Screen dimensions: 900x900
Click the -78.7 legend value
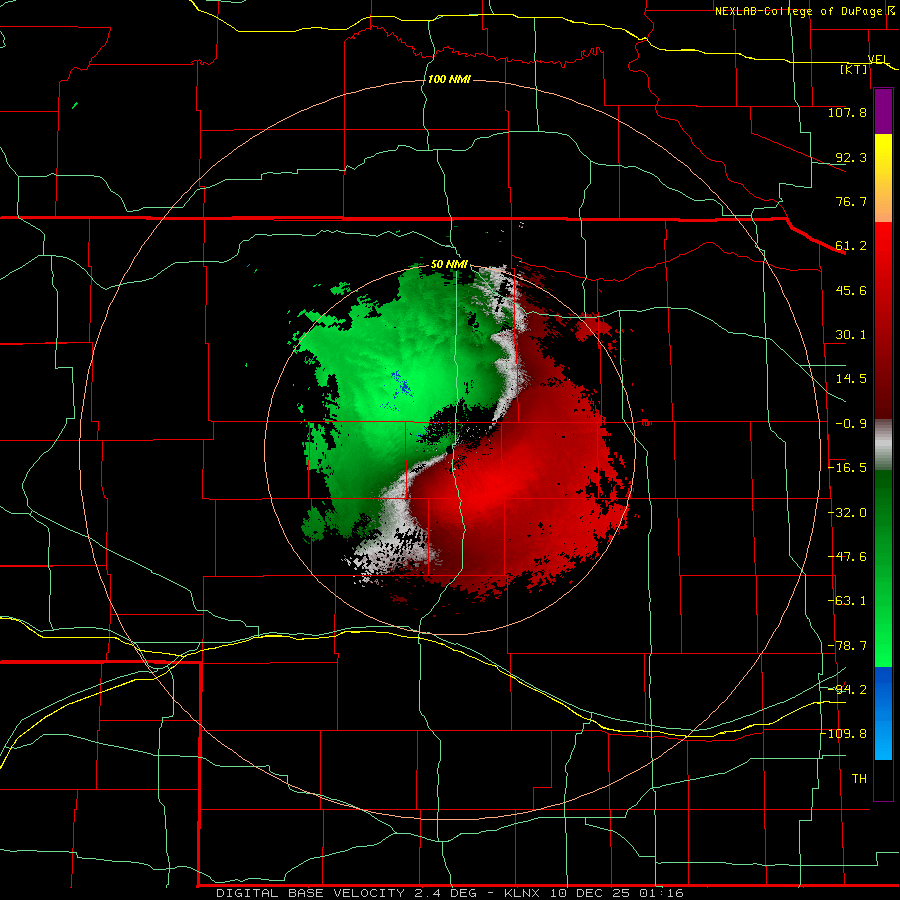click(x=847, y=646)
